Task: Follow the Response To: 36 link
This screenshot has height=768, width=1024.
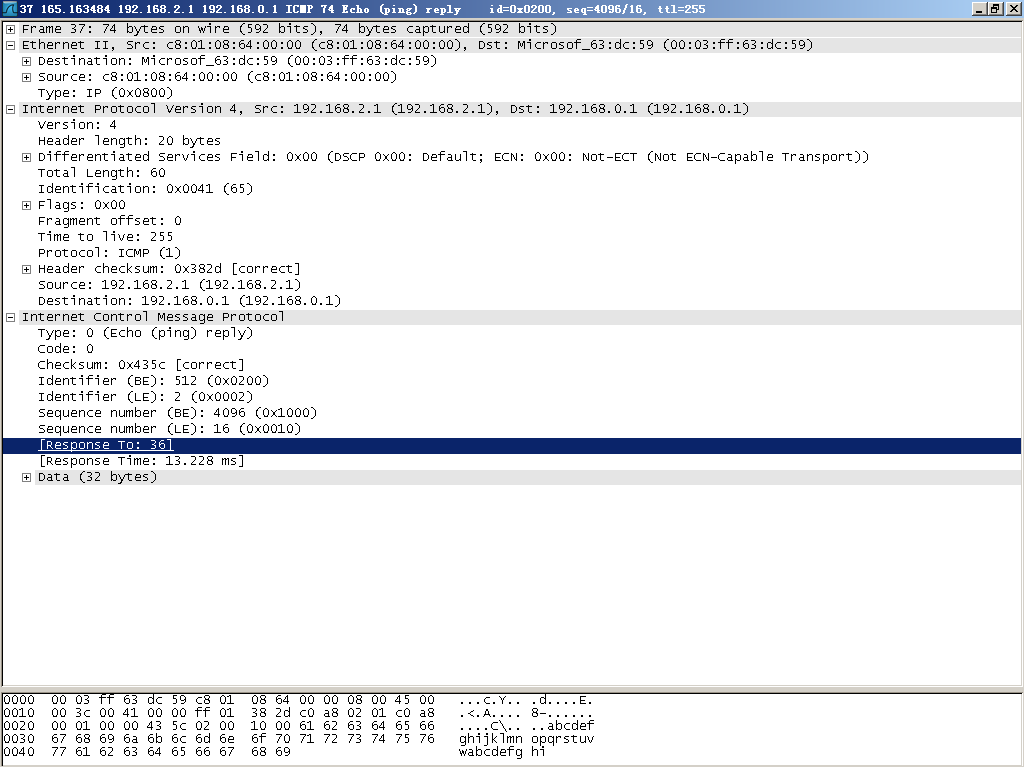Action: point(106,445)
